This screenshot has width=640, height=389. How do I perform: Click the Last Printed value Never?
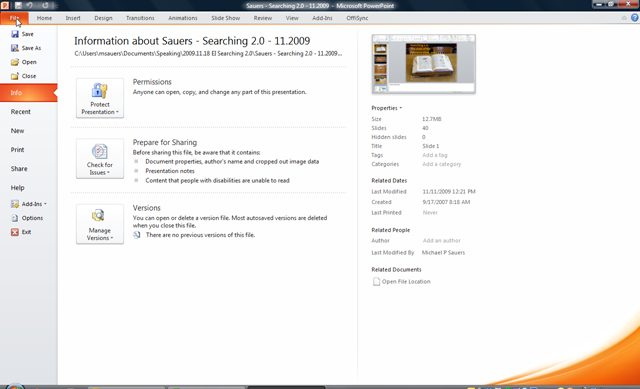coord(430,213)
